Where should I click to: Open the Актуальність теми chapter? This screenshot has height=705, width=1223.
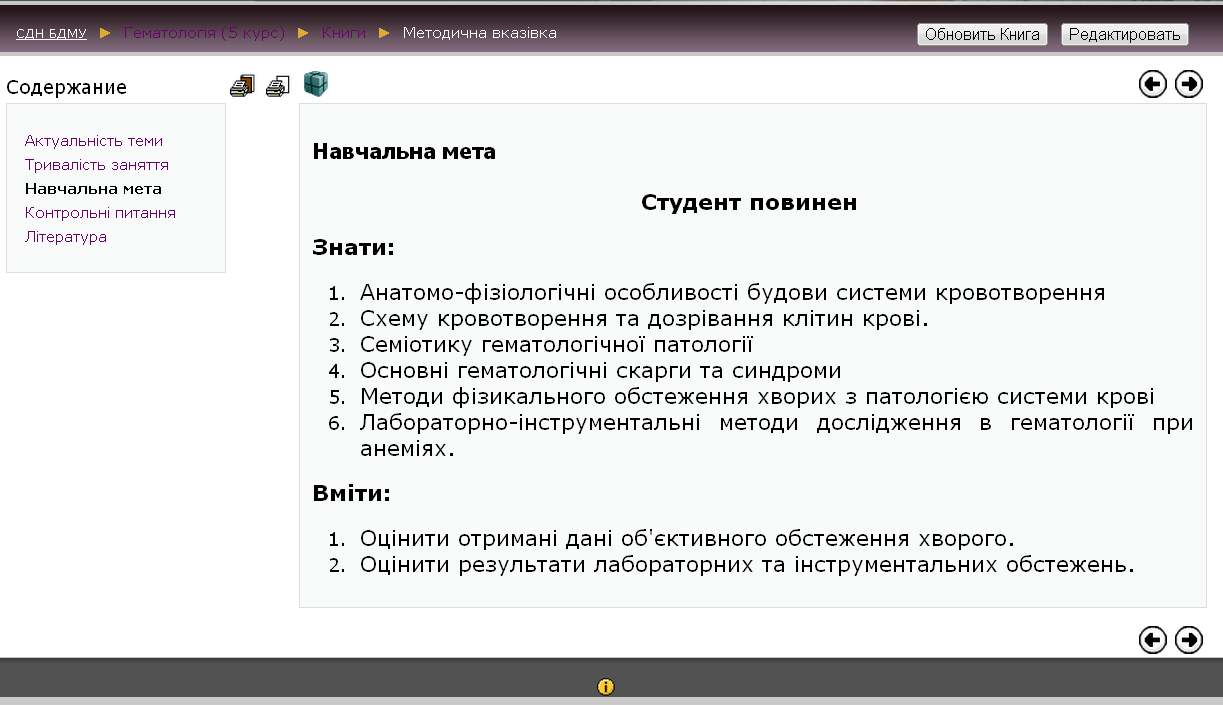tap(94, 141)
